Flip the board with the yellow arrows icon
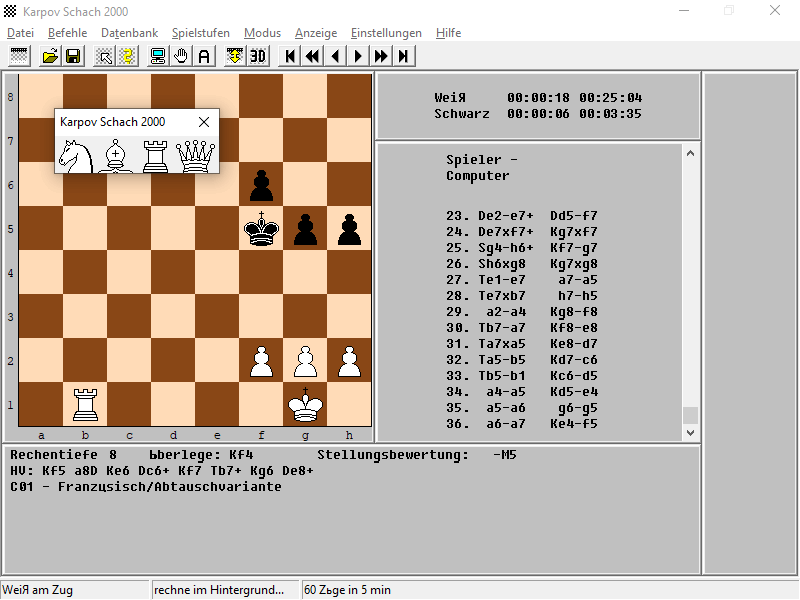The image size is (800, 600). [235, 56]
